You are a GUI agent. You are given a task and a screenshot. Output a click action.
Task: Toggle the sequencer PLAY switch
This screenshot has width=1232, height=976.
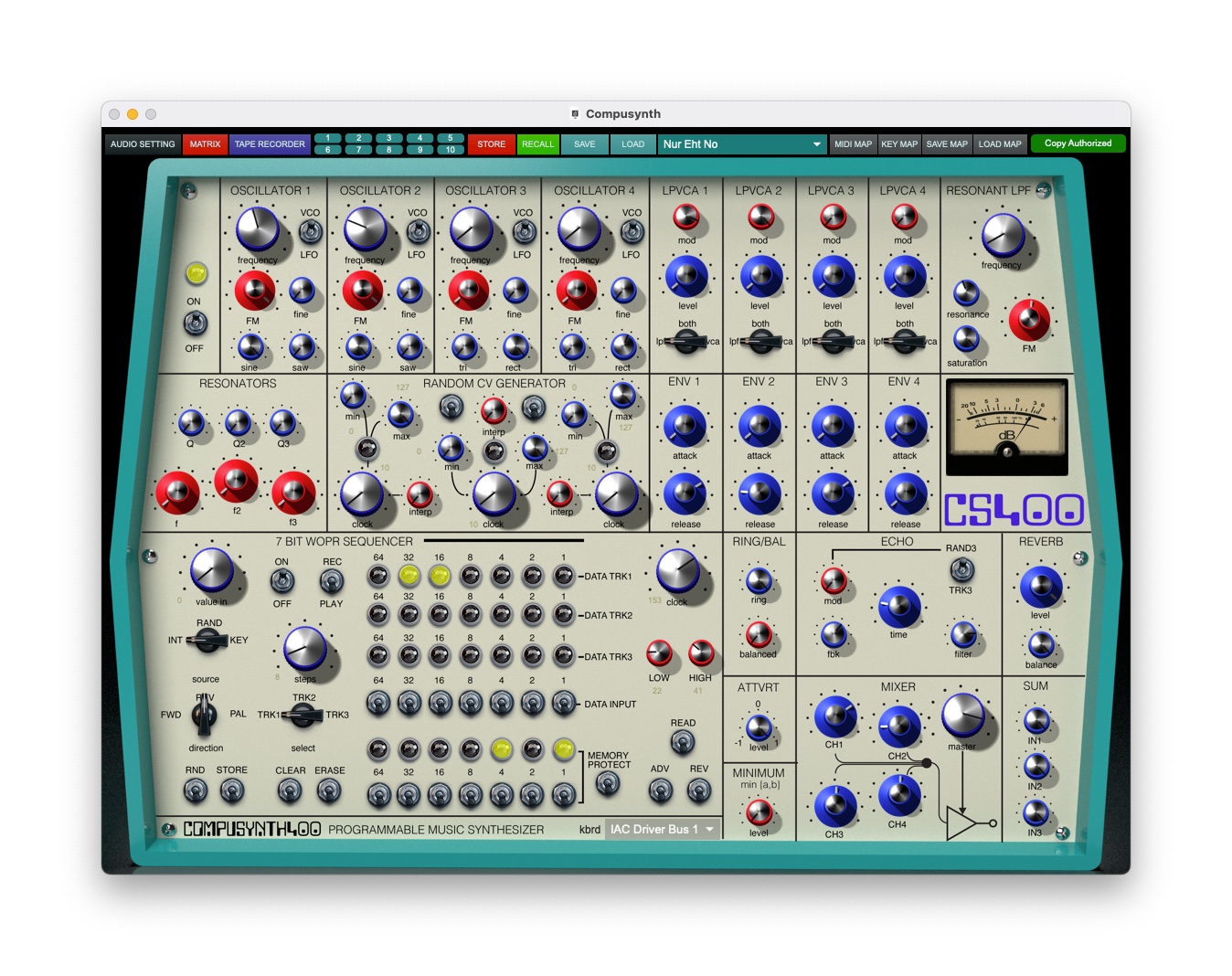click(x=331, y=581)
